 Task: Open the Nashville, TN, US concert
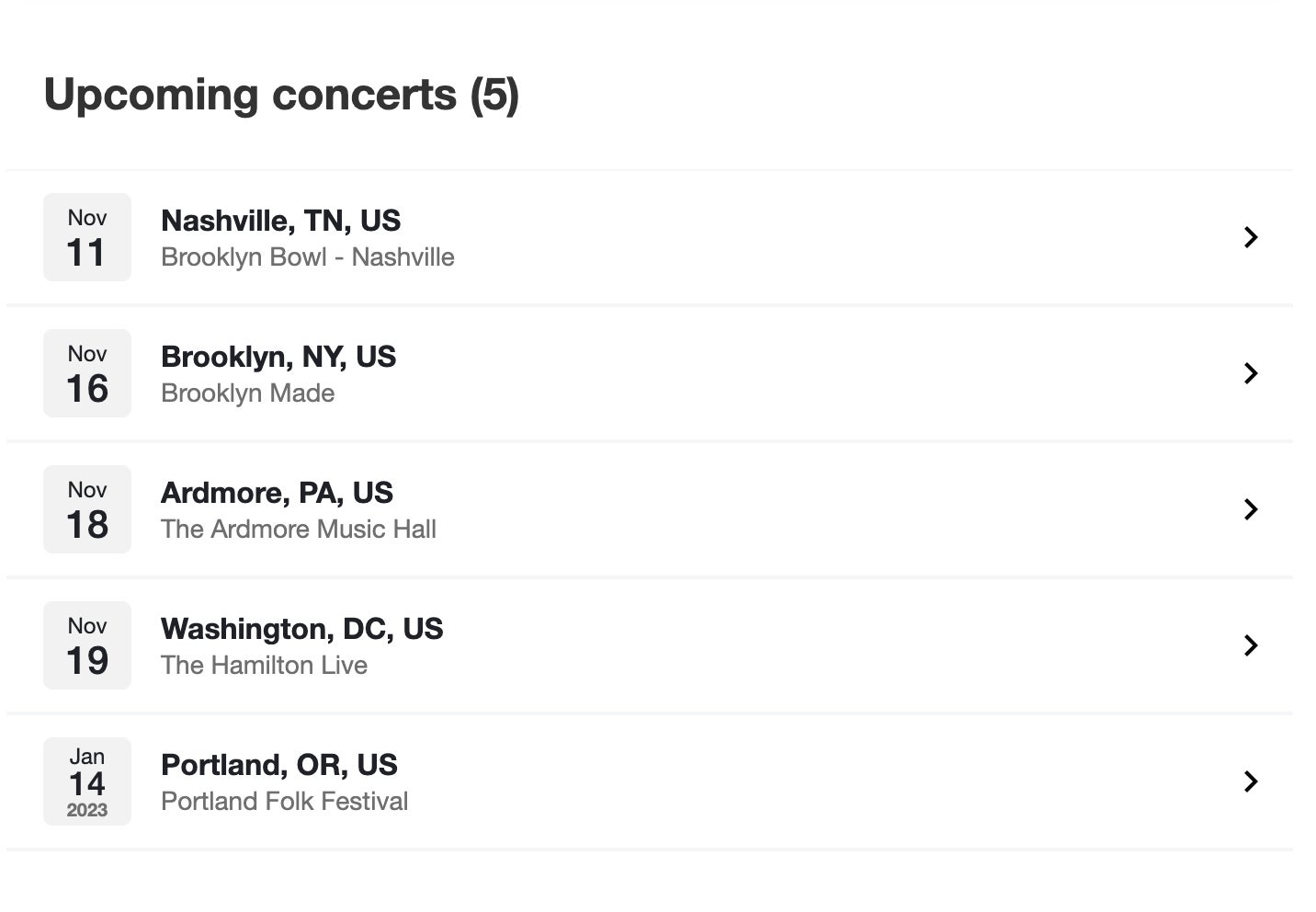click(280, 221)
